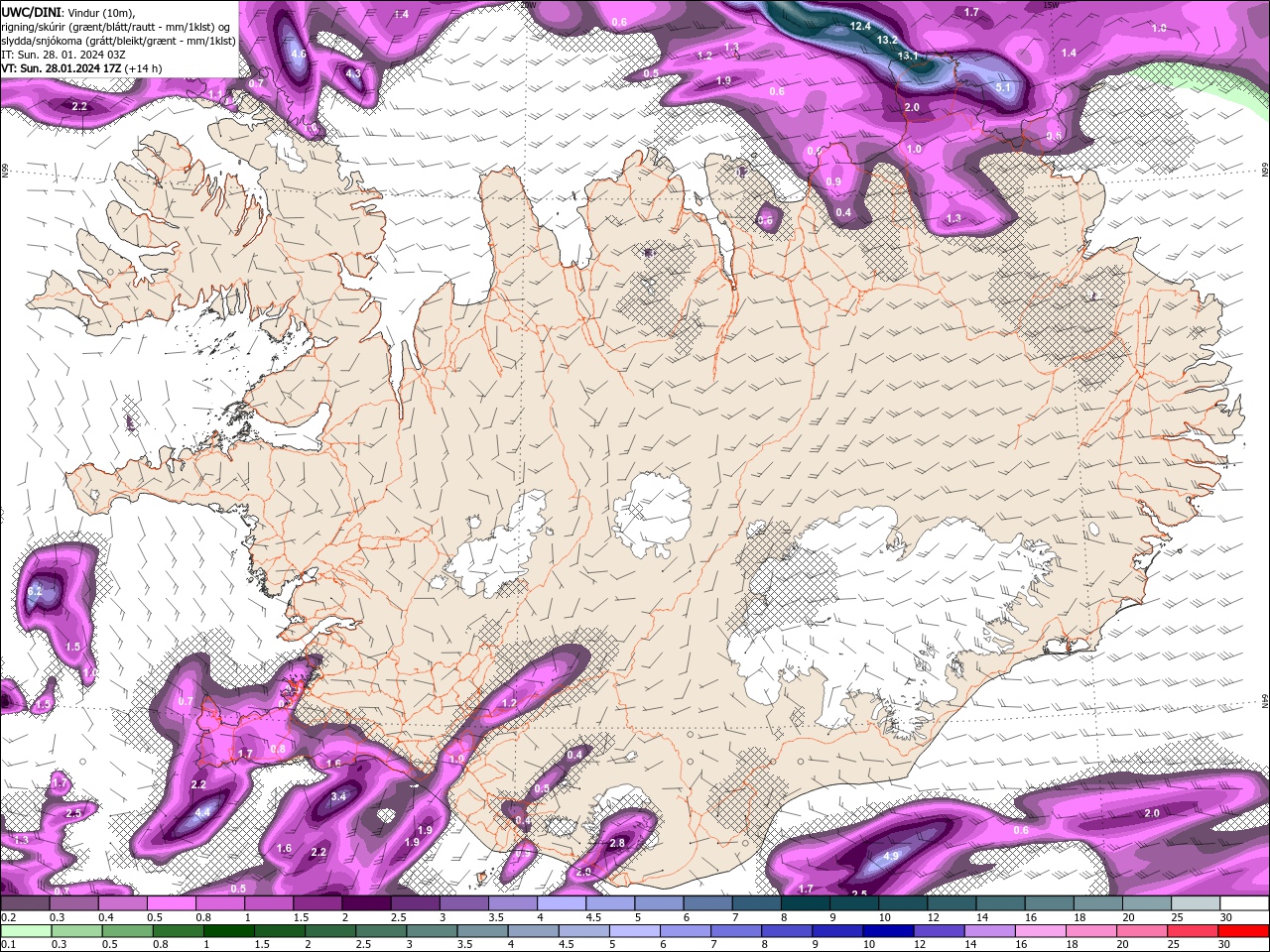Click the 12.4 precipitation value
This screenshot has width=1270, height=952.
[x=860, y=26]
